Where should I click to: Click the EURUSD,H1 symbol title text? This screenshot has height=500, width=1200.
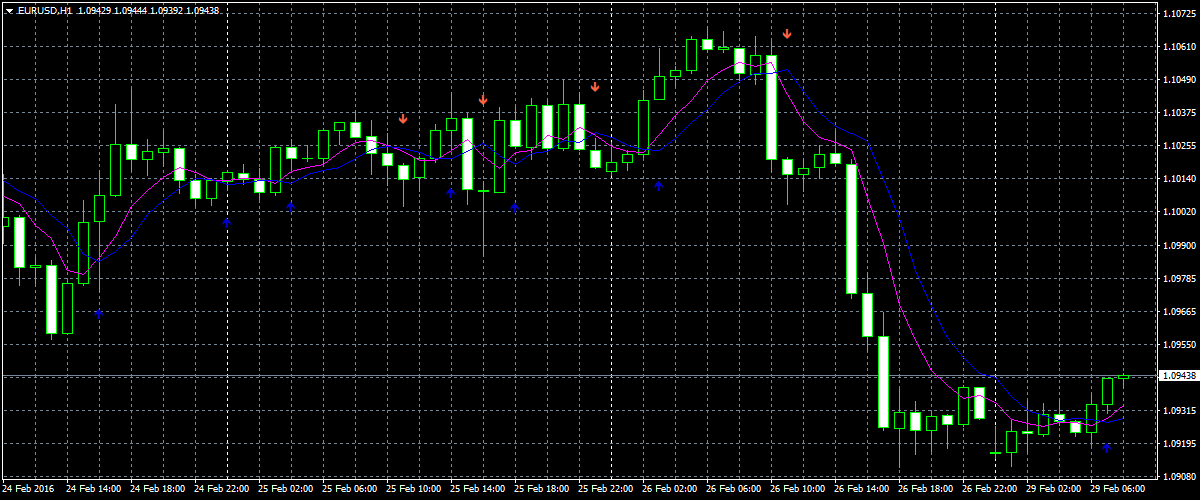tap(43, 10)
